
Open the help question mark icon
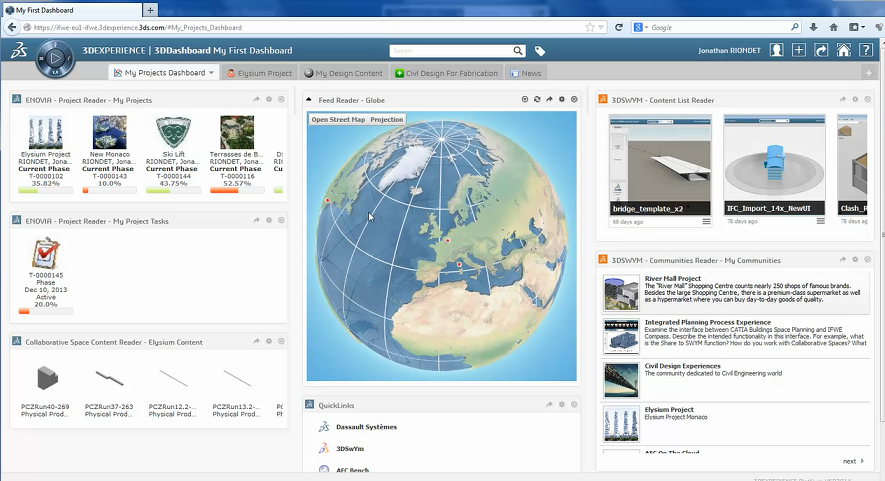[866, 50]
